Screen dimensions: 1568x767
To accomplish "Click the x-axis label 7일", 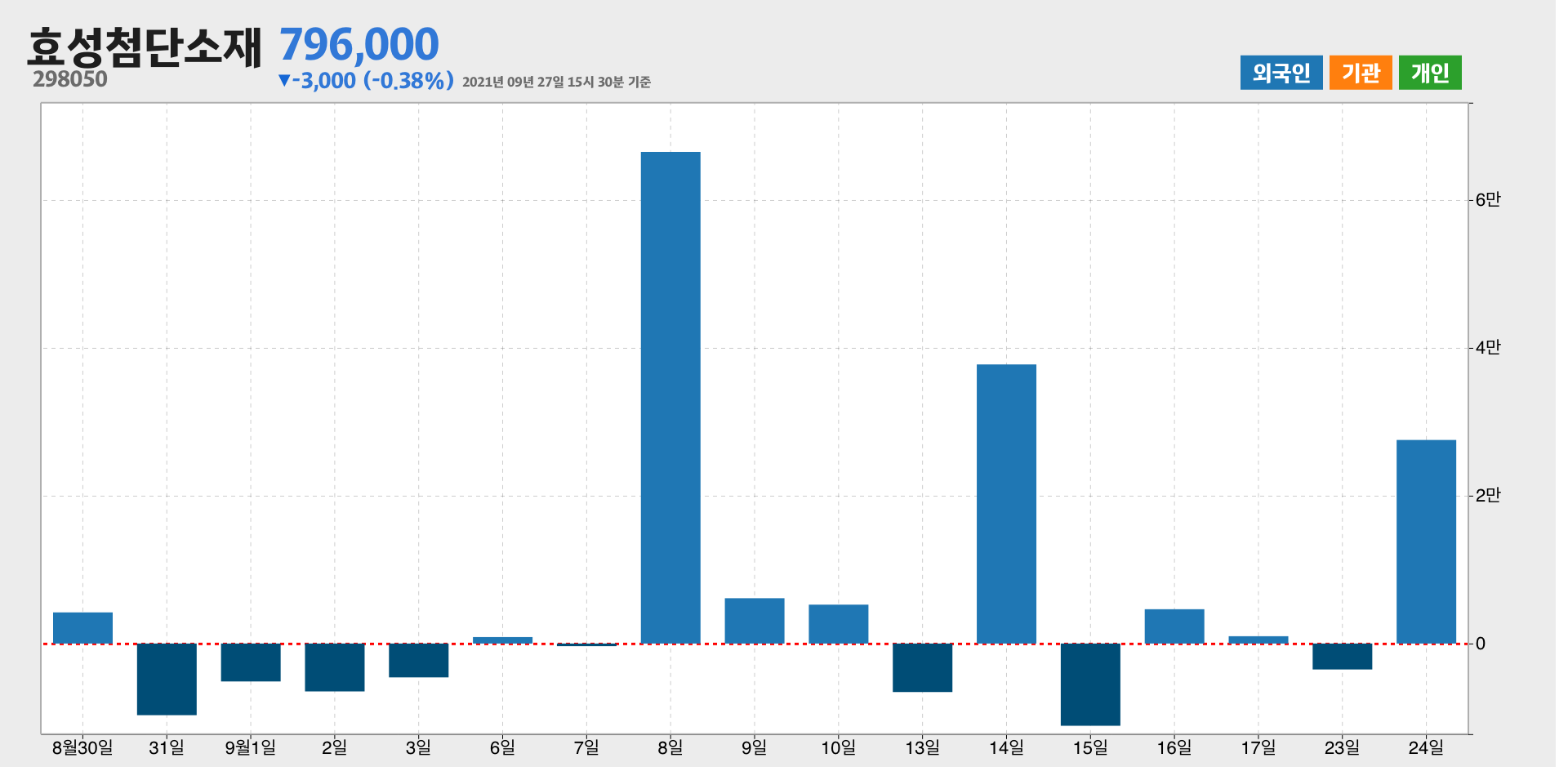I will 586,747.
